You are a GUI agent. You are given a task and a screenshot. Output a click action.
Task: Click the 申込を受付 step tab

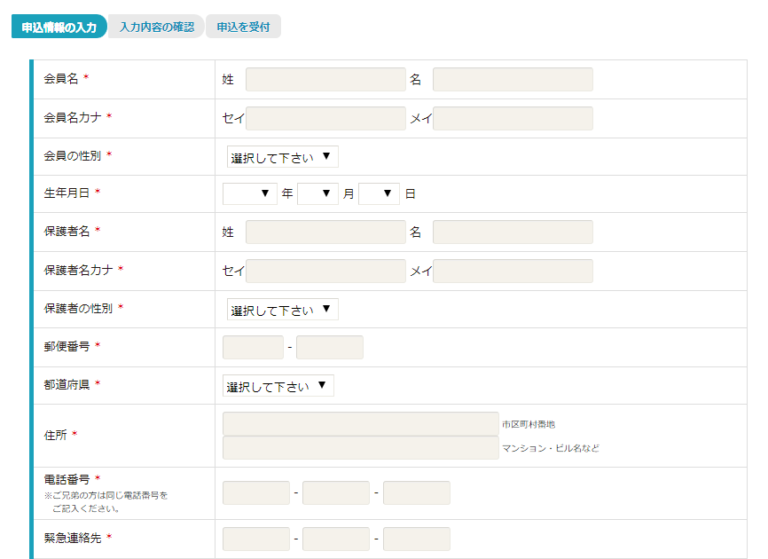[243, 27]
